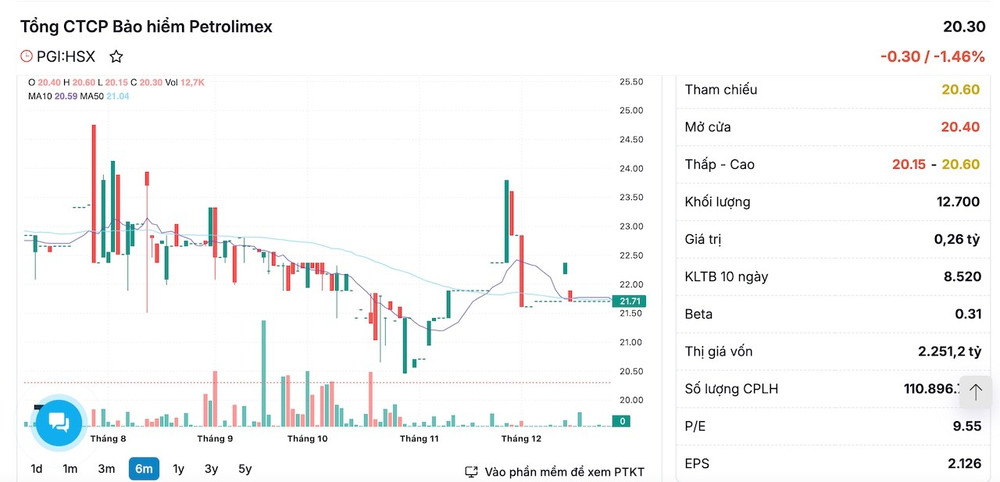Click the Tháng 10 label on time axis
The image size is (1000, 482).
click(307, 438)
